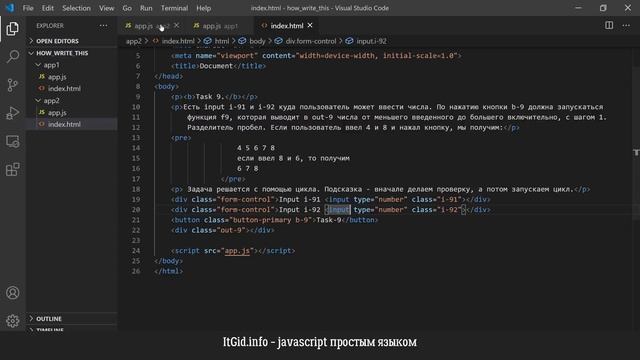The image size is (640, 360).
Task: Click the button-primary b-9 class value
Action: pos(271,220)
